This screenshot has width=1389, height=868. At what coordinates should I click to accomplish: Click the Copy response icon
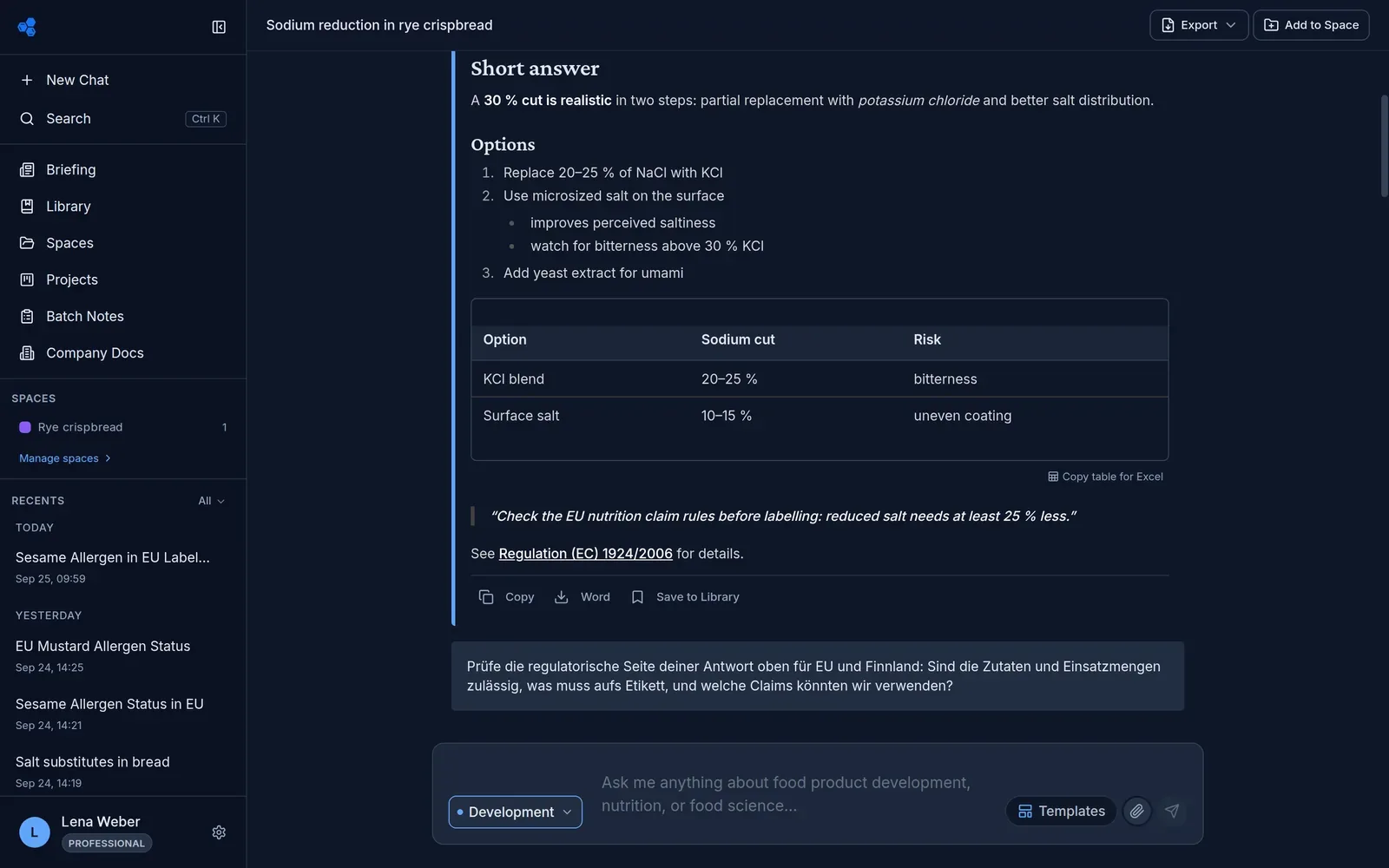[x=486, y=597]
